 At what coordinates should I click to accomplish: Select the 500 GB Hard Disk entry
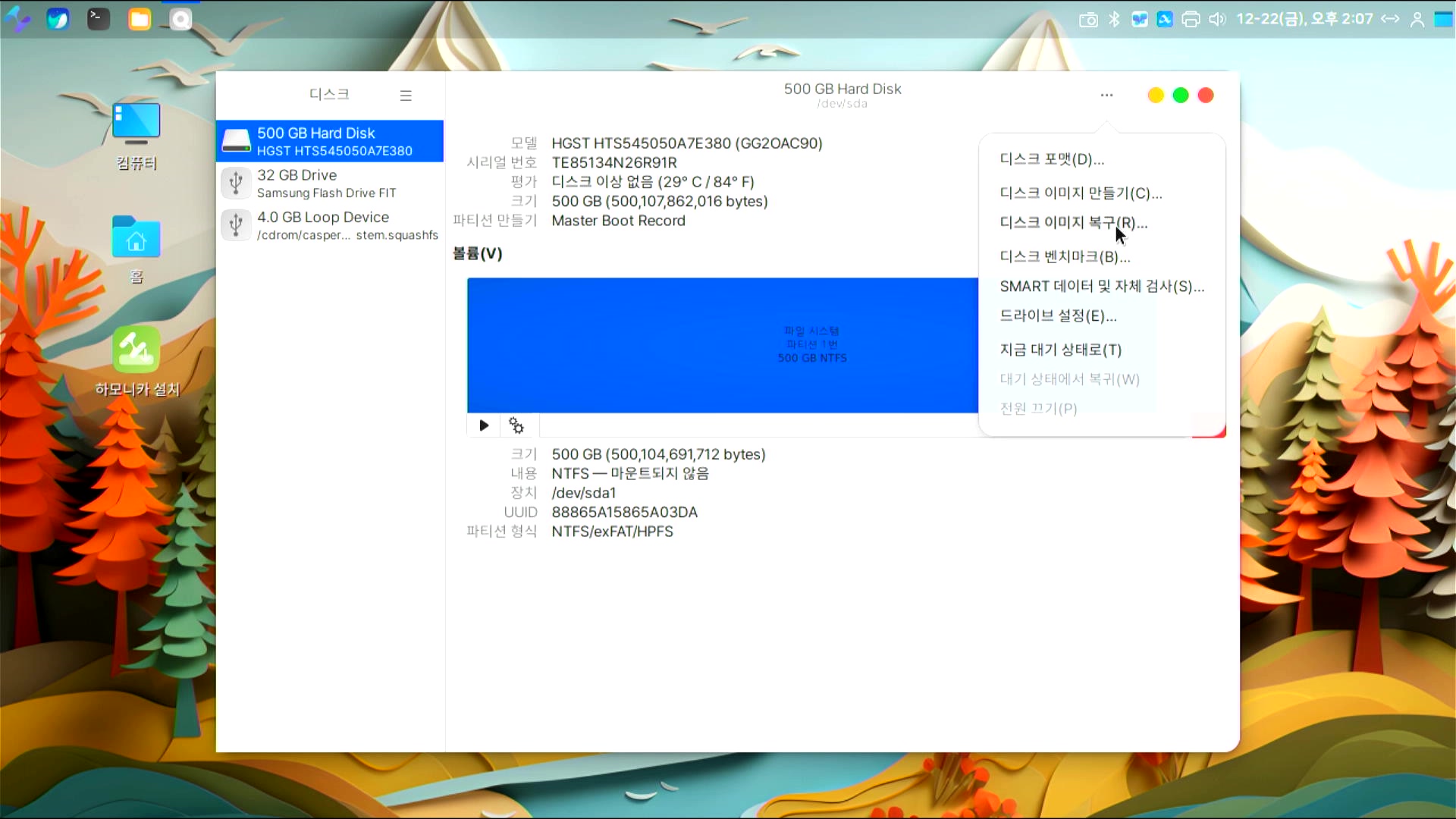(x=330, y=141)
